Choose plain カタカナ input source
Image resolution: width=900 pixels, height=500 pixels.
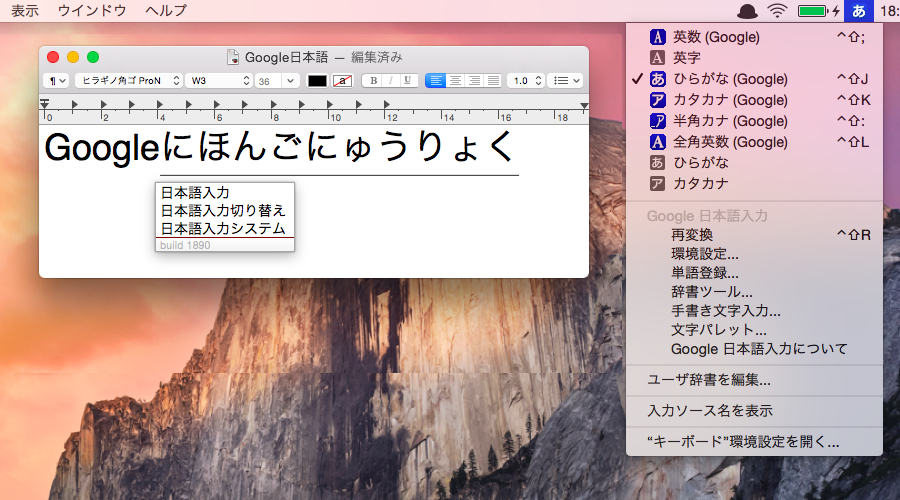click(754, 184)
